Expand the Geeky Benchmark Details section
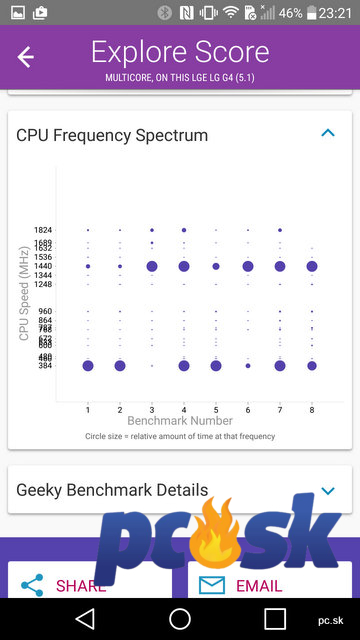 click(x=328, y=491)
